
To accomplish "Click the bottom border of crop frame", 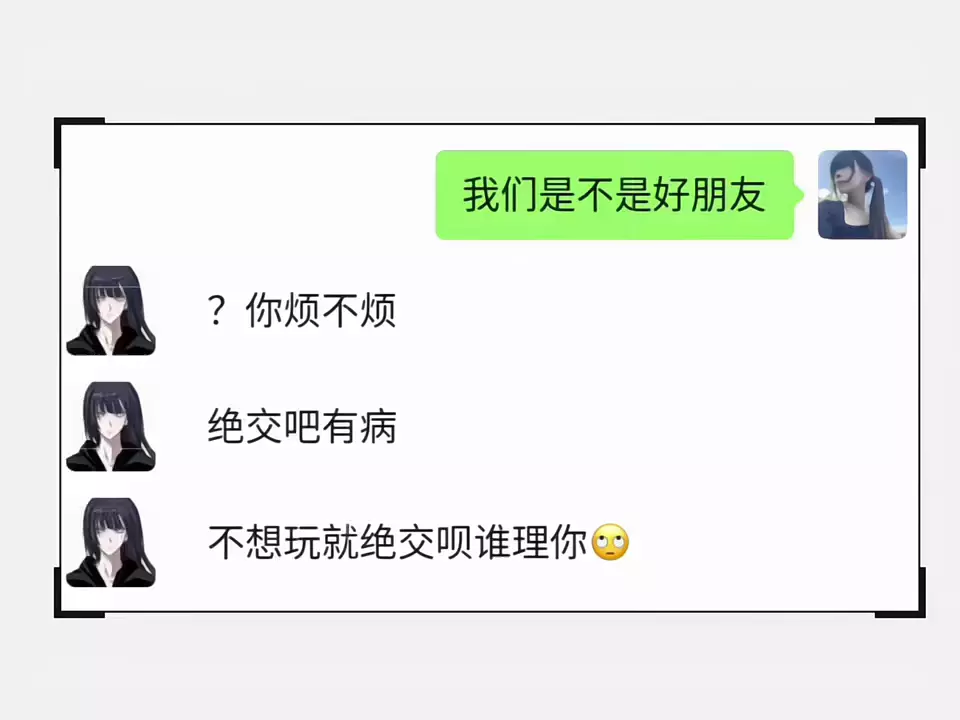I will [490, 612].
